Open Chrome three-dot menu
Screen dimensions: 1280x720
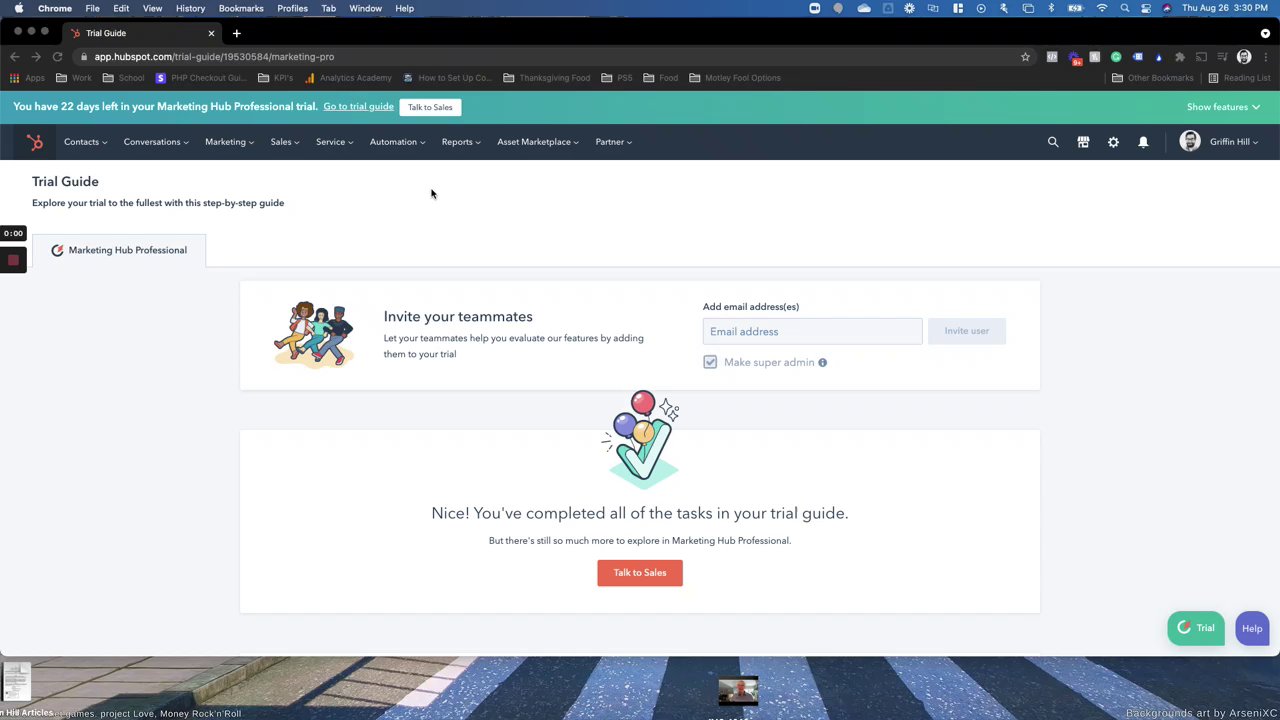1266,57
